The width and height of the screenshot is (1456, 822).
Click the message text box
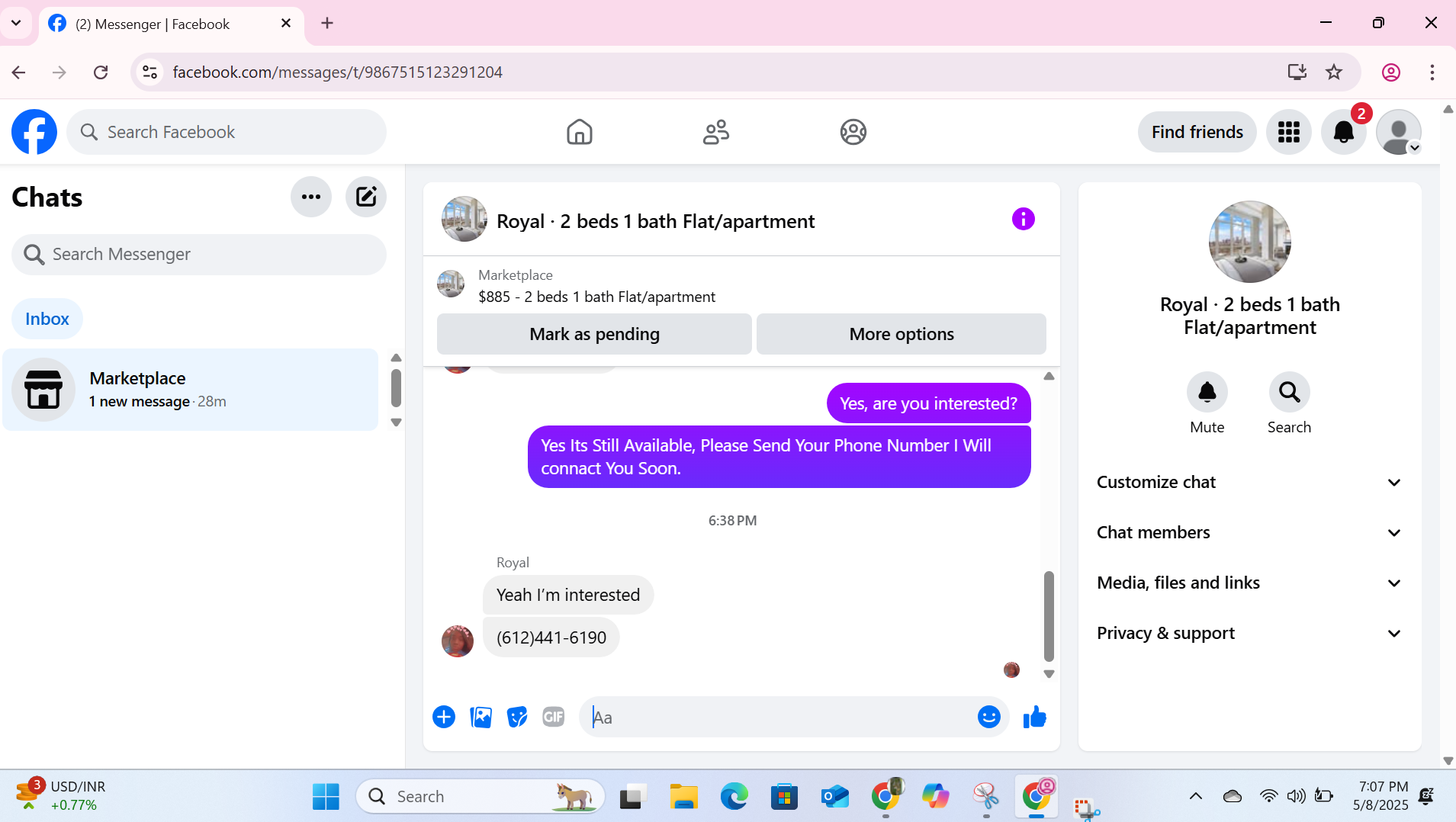point(778,717)
